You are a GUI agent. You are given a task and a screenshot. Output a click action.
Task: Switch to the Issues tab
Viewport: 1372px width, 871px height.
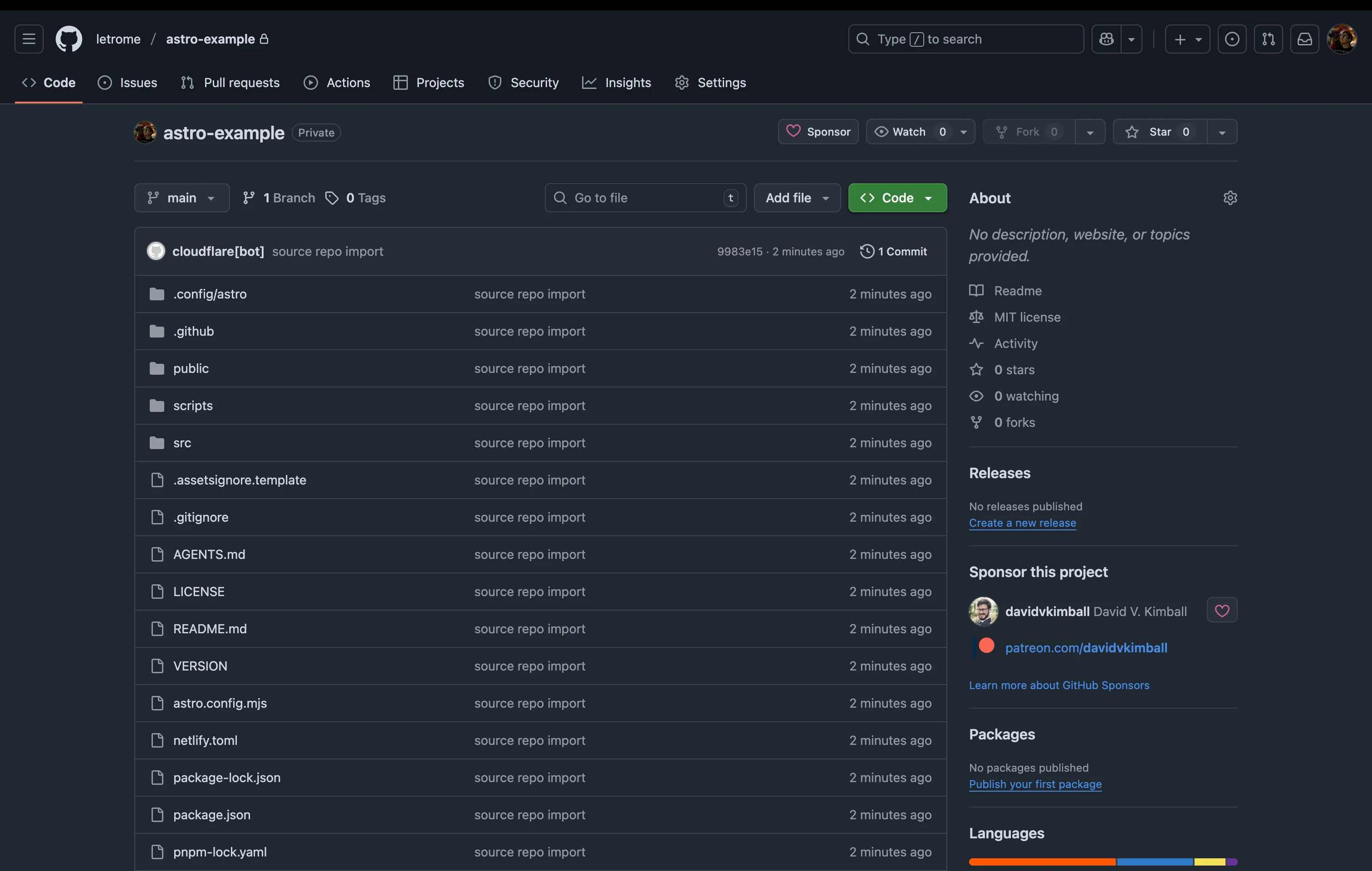[127, 83]
